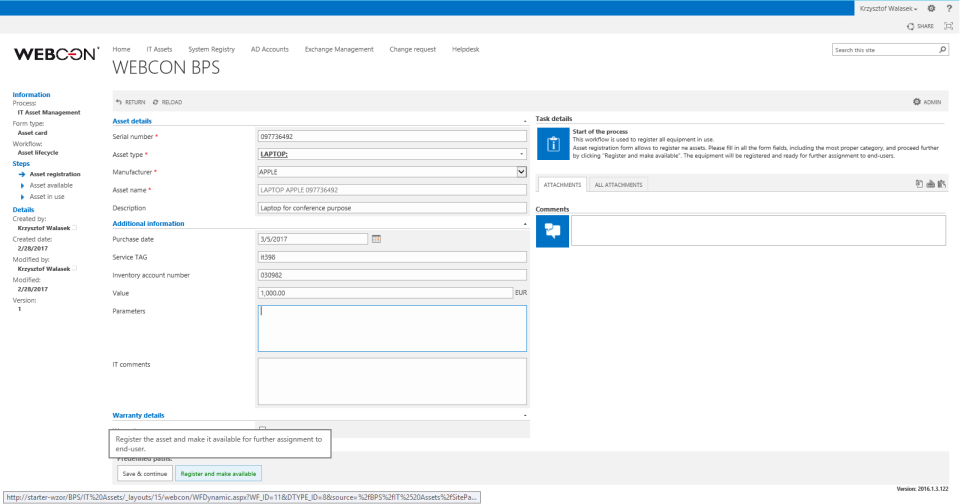Viewport: 960px width, 504px height.
Task: Collapse the Additional information section
Action: click(525, 224)
